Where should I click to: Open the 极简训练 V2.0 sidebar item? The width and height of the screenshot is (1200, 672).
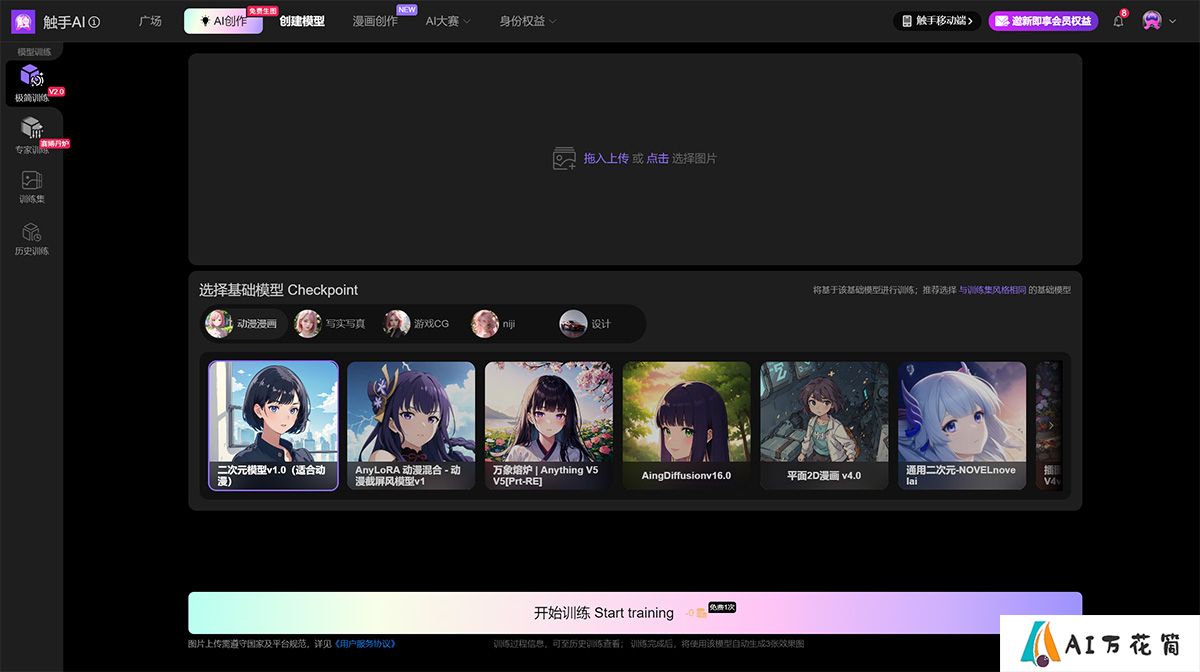click(x=32, y=84)
